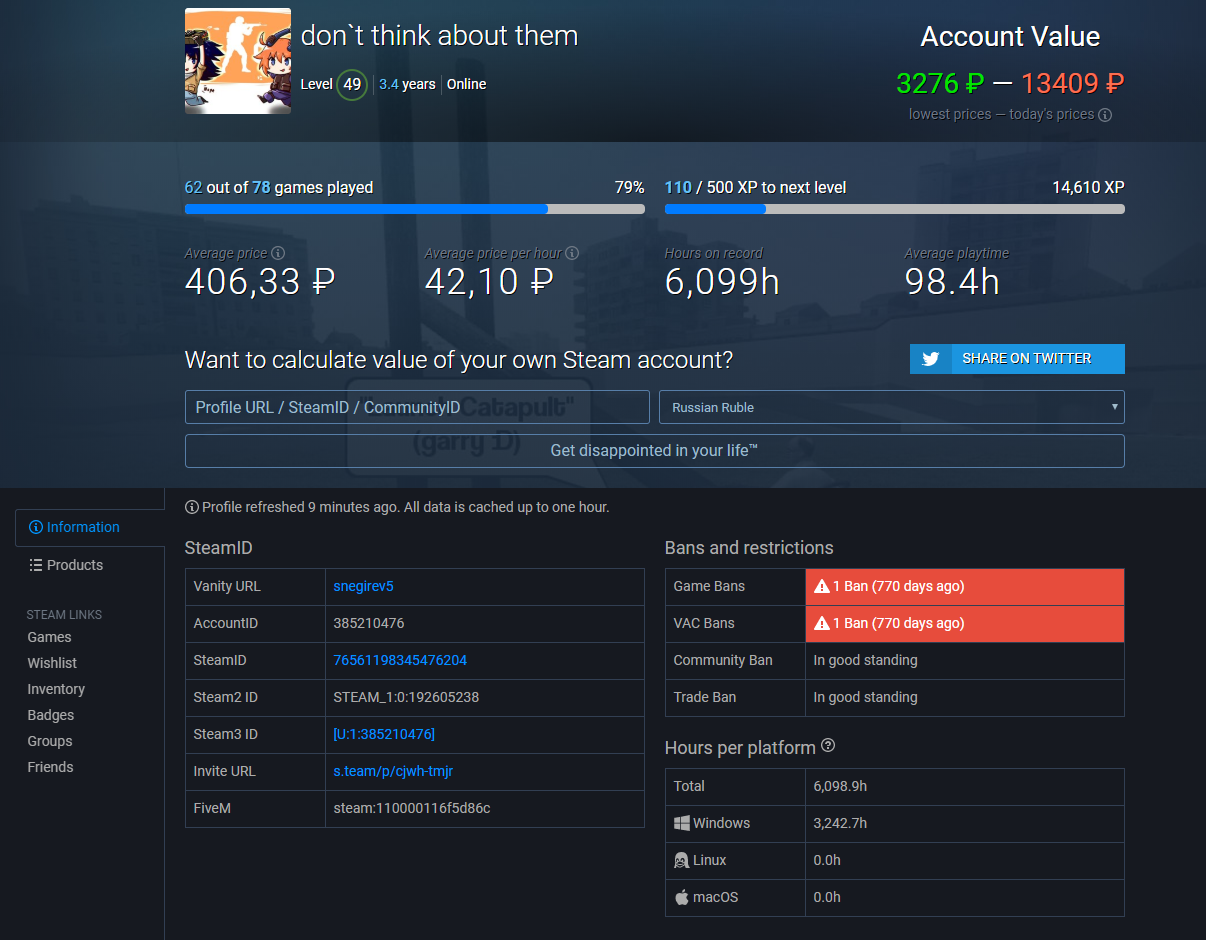Image resolution: width=1206 pixels, height=940 pixels.
Task: Open the Friends Steam link
Action: [x=51, y=767]
